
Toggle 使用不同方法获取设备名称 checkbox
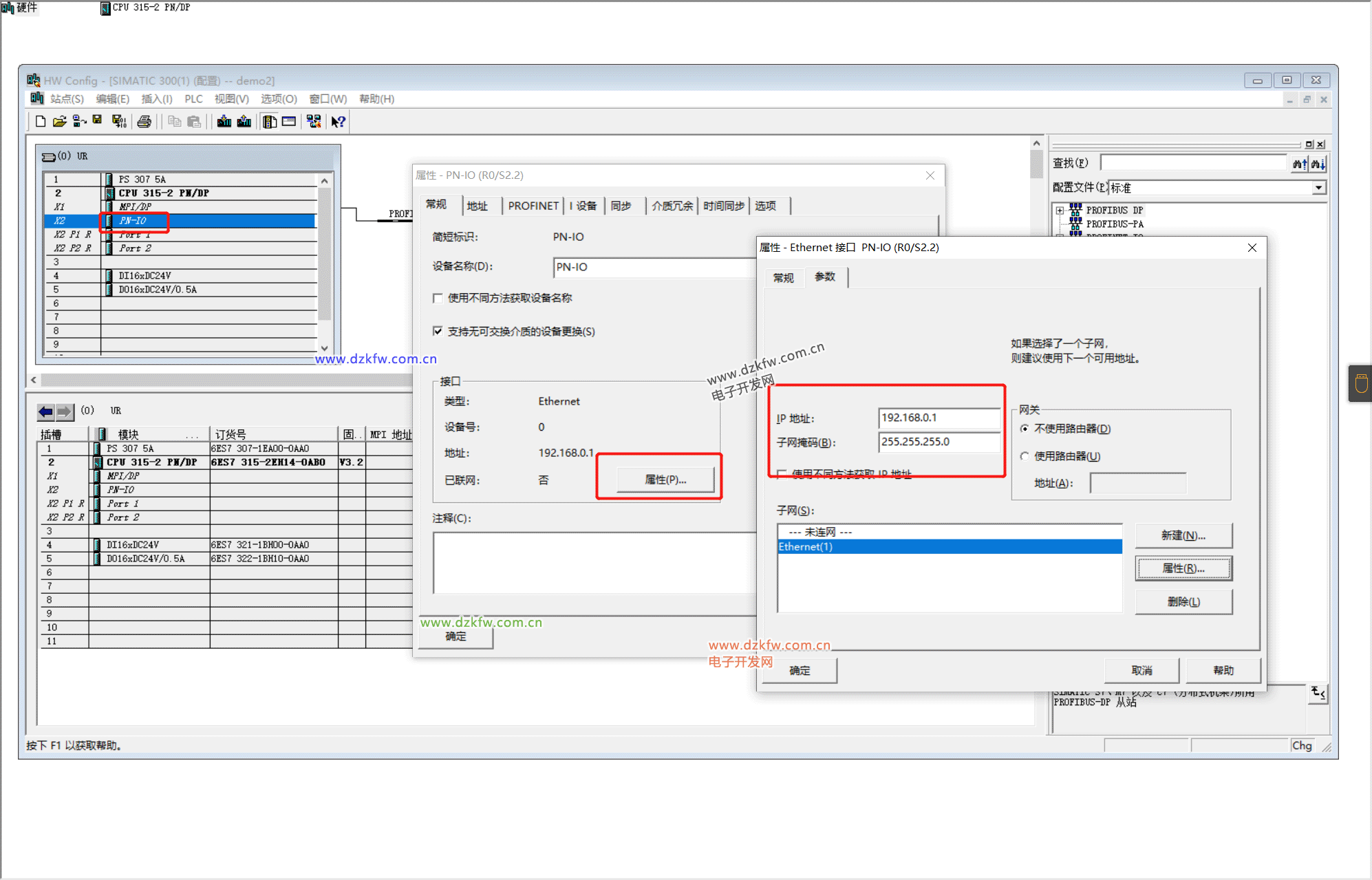[438, 298]
